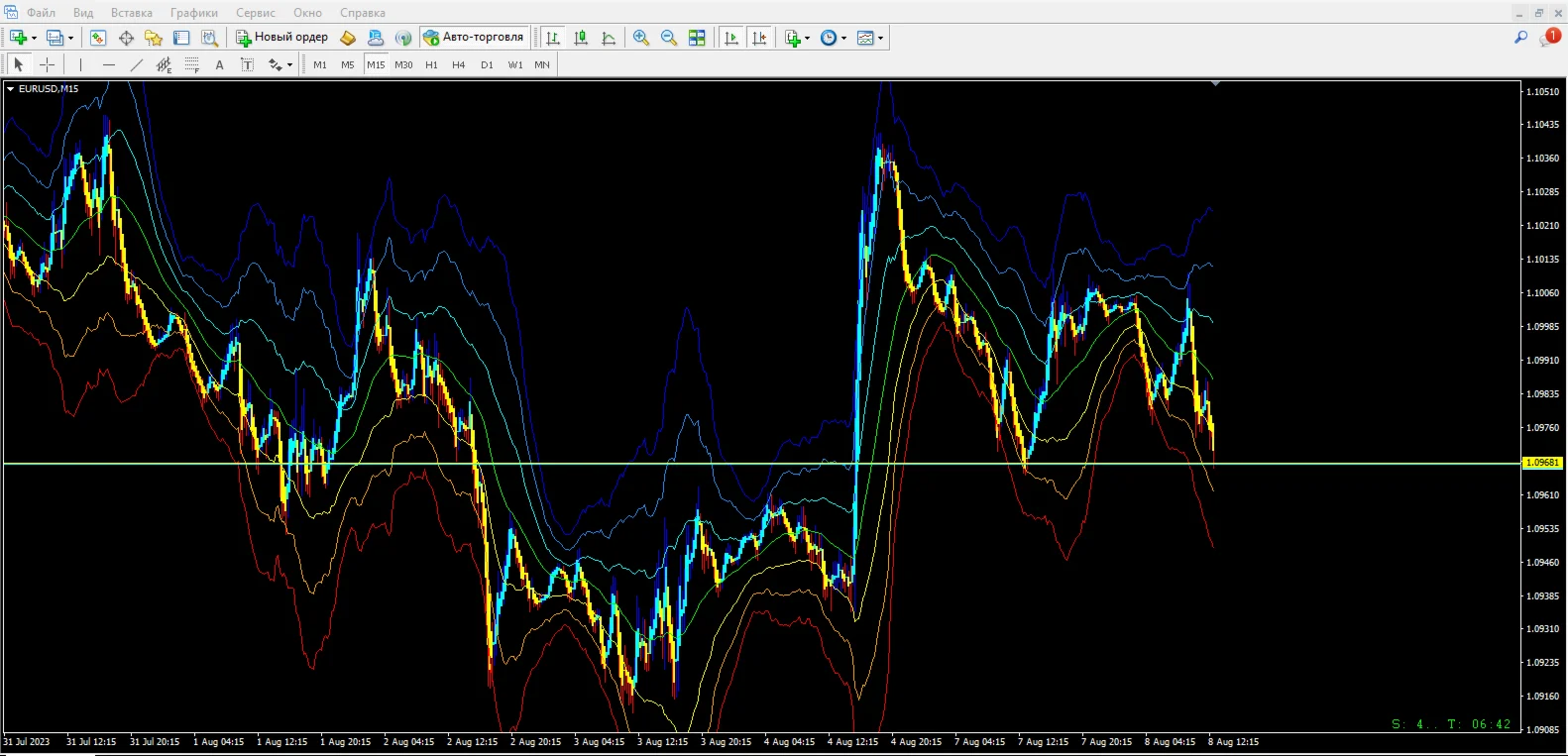Switch chart to D1 timeframe
Viewport: 1568px width, 756px height.
pos(487,64)
